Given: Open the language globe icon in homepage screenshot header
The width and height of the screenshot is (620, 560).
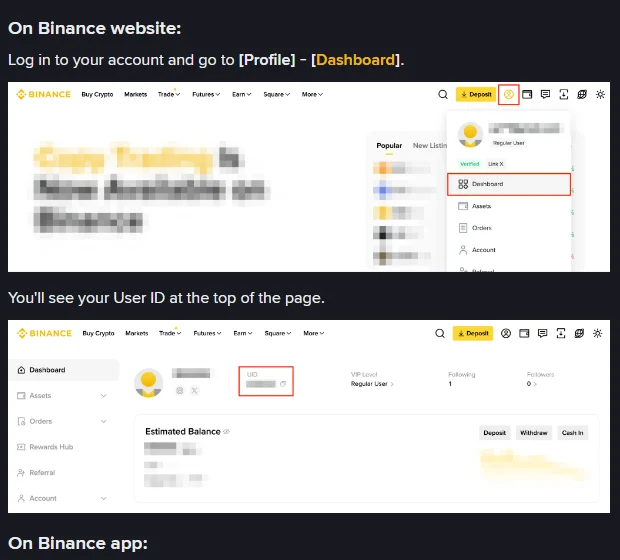Looking at the screenshot, I should point(582,95).
